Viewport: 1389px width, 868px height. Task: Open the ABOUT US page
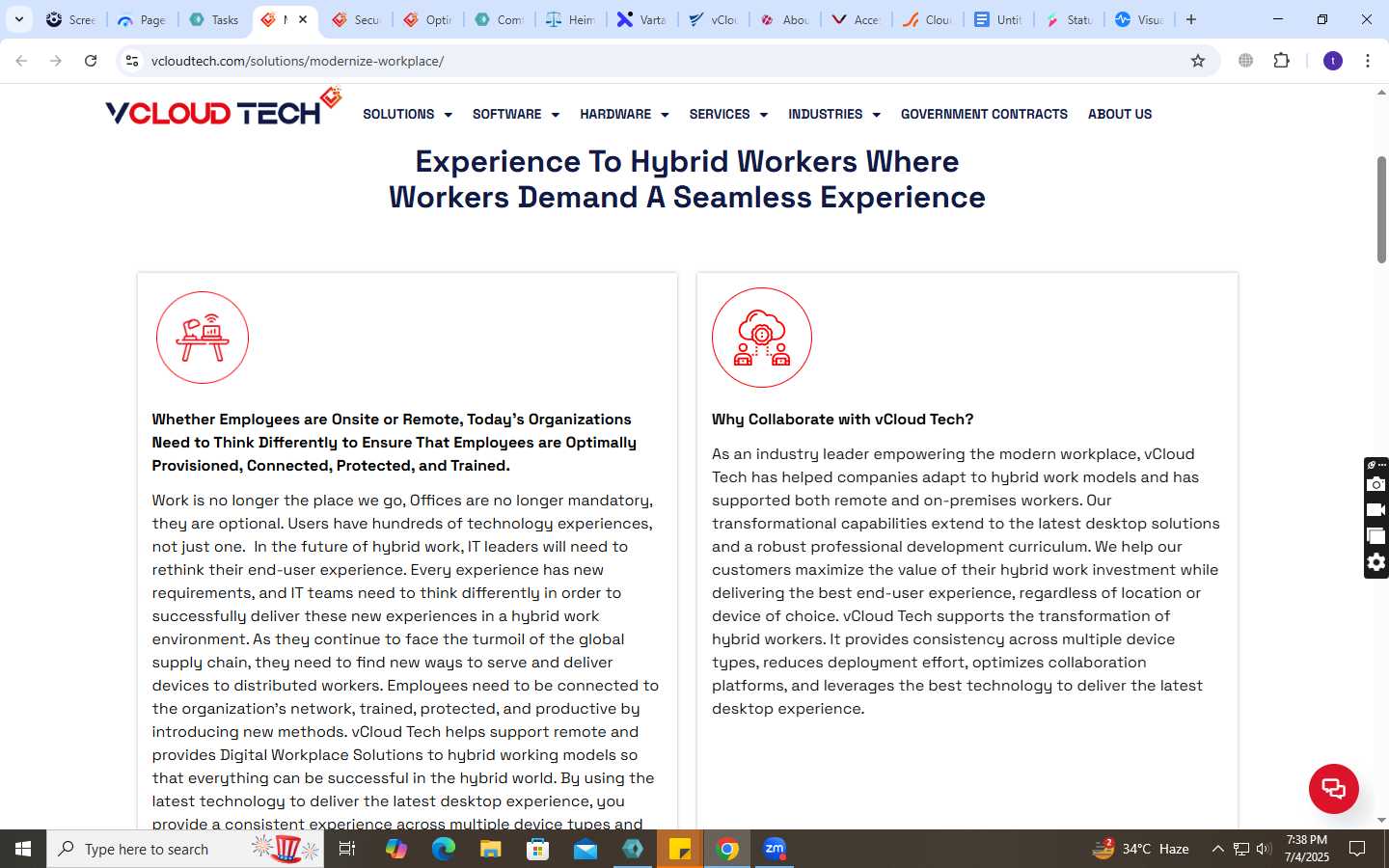(1120, 114)
